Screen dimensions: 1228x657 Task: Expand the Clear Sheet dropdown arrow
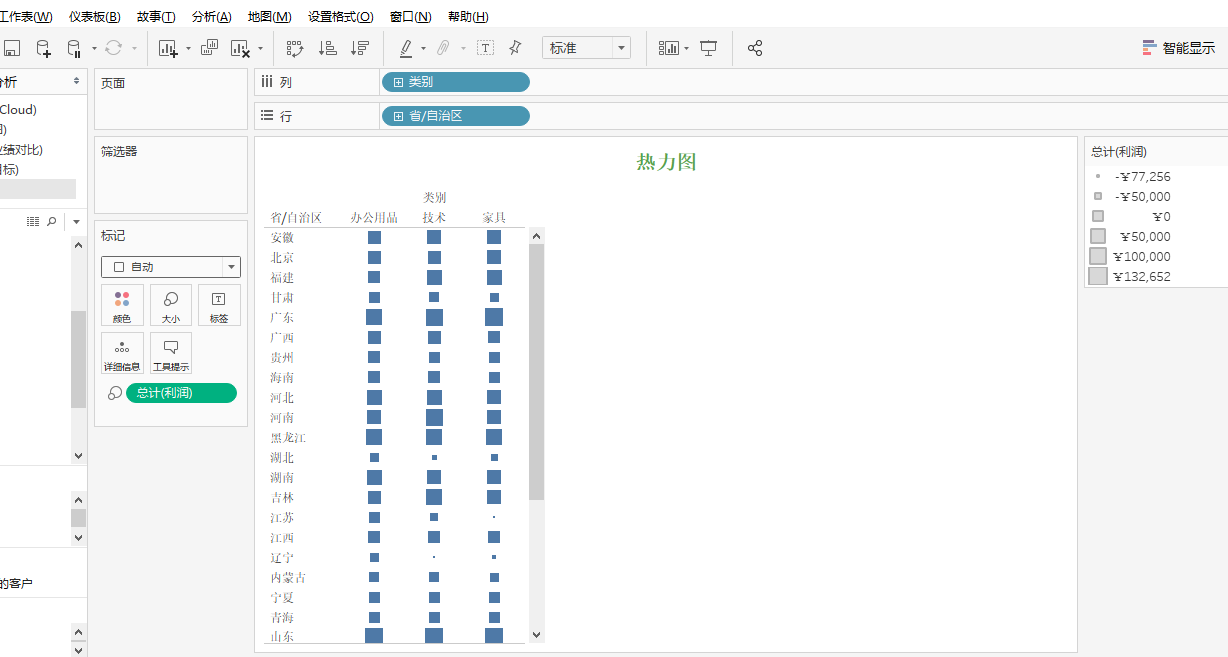click(x=260, y=48)
